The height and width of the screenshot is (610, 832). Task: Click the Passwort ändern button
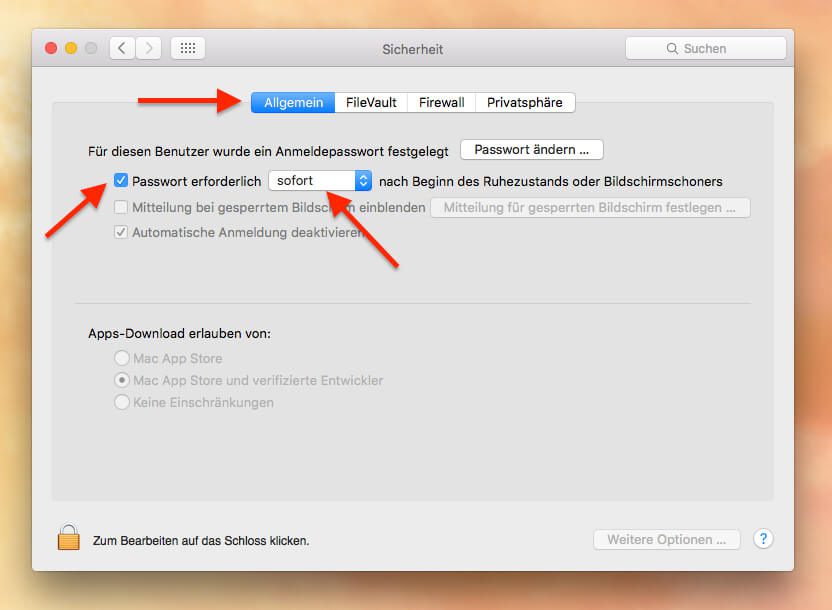(531, 150)
